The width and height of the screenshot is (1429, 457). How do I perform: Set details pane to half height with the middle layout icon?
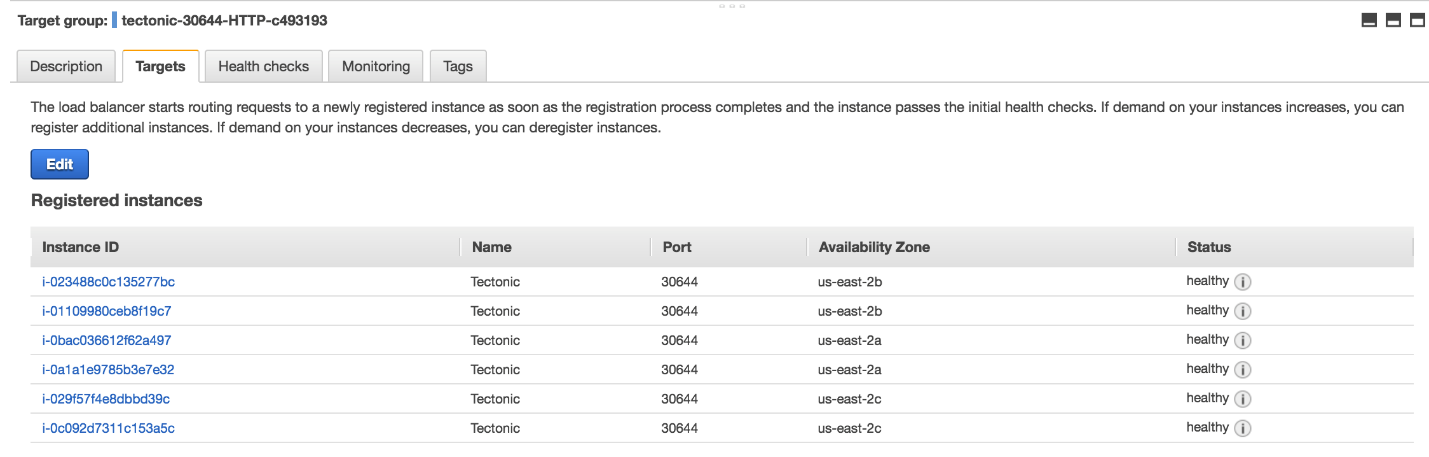coord(1393,20)
